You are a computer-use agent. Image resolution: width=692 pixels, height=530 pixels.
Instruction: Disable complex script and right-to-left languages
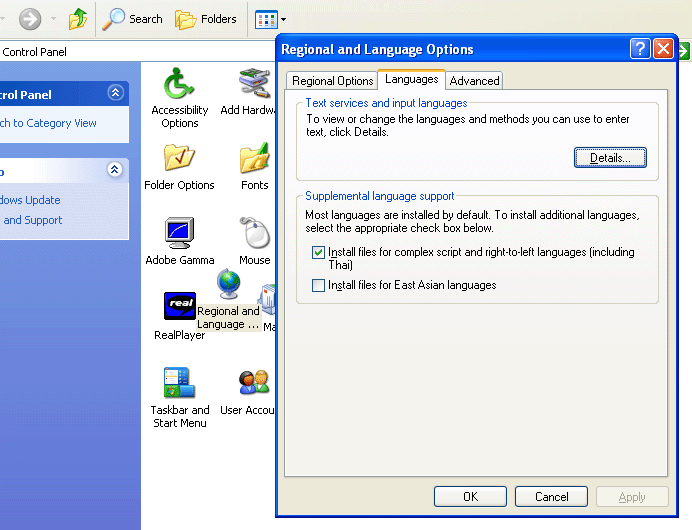coord(319,253)
